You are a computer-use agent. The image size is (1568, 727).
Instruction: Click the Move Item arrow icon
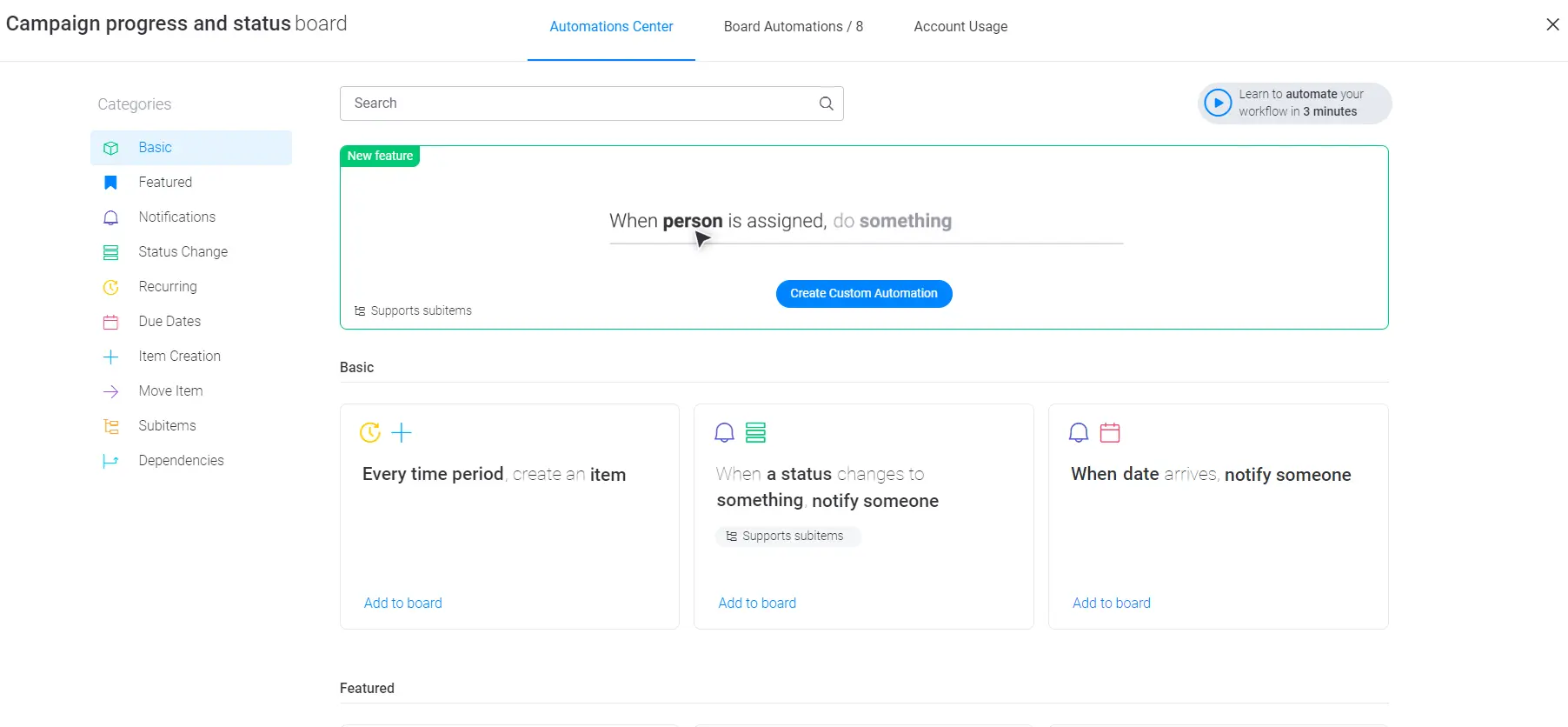[110, 391]
